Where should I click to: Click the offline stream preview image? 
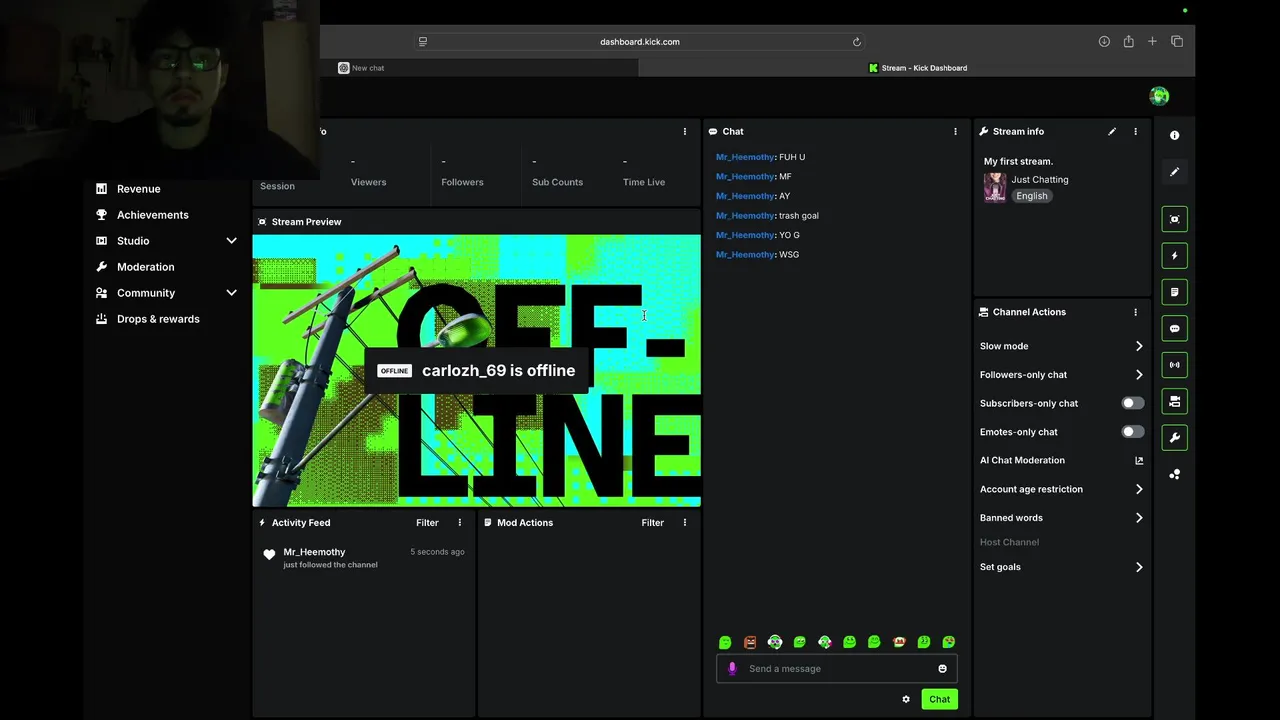click(x=476, y=371)
